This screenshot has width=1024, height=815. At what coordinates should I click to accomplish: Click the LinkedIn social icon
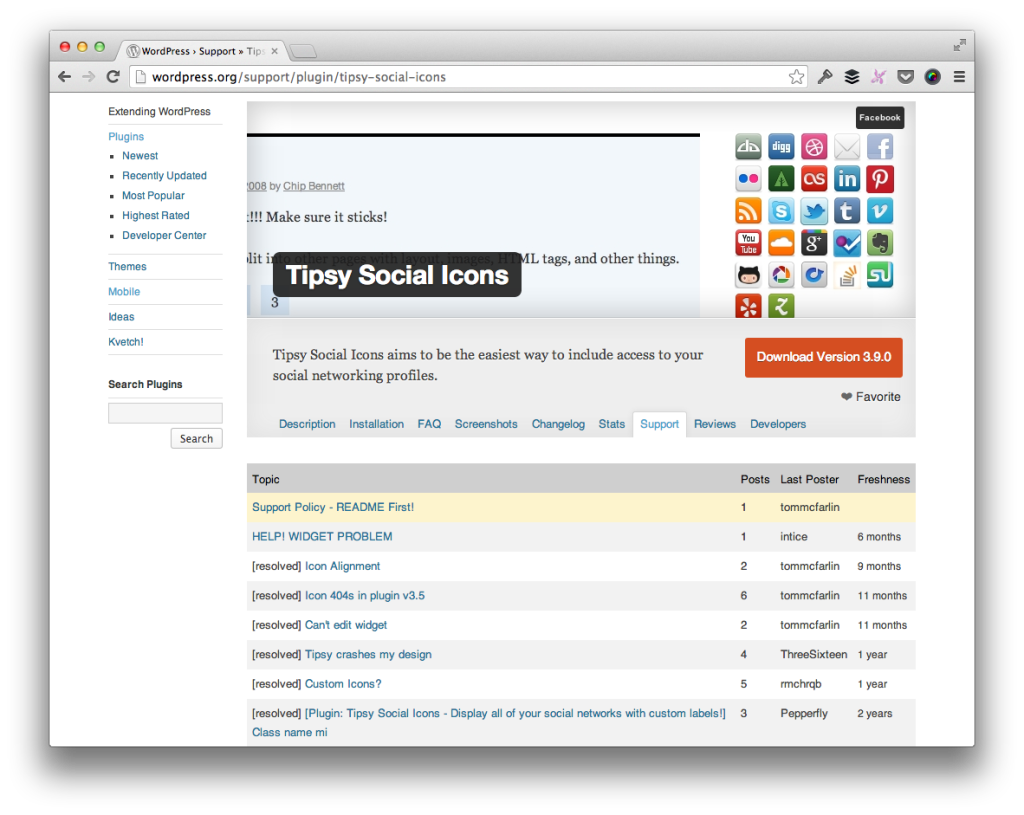(x=847, y=179)
